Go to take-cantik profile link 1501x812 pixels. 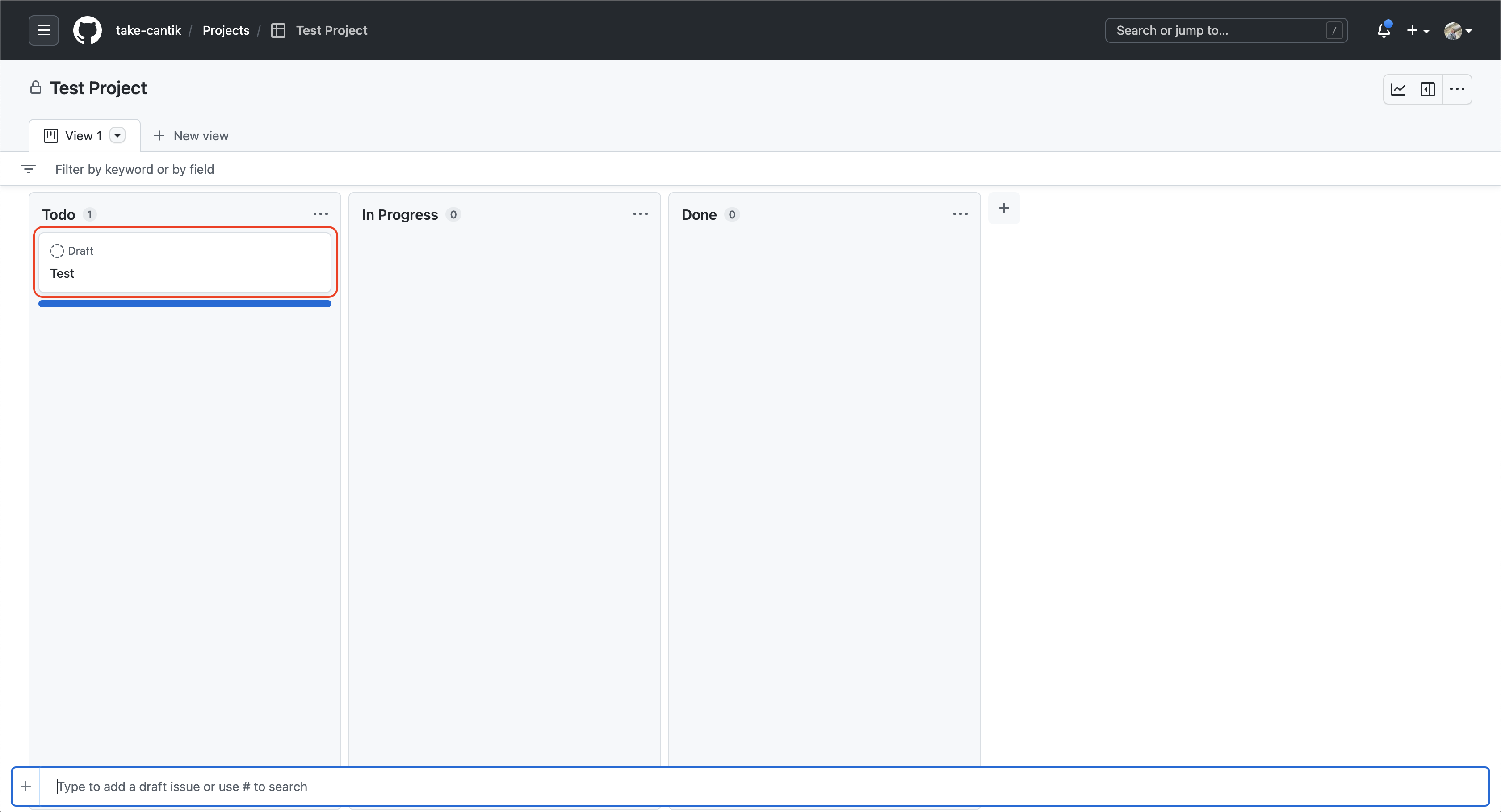click(148, 30)
